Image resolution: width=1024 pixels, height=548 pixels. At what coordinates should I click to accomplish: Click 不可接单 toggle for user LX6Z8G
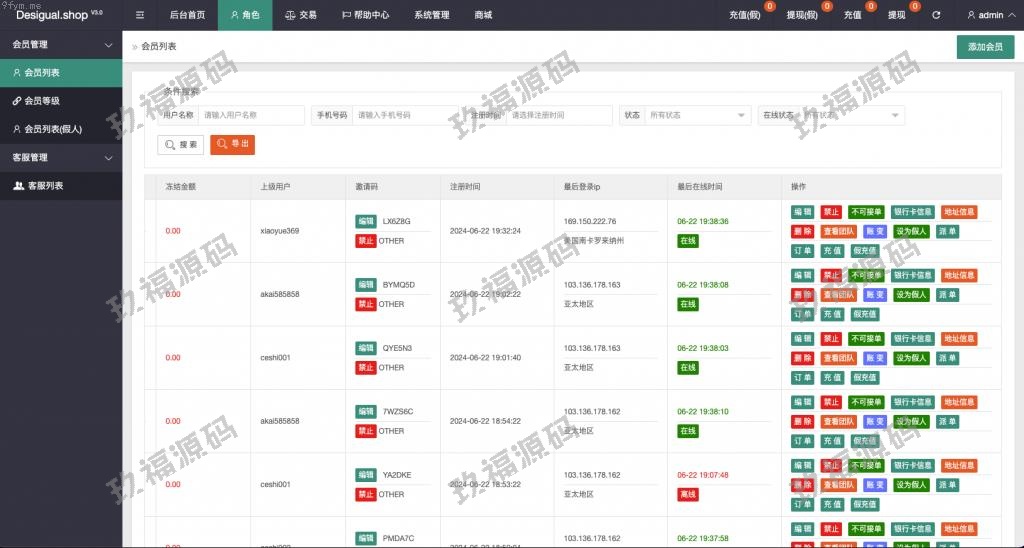click(866, 212)
